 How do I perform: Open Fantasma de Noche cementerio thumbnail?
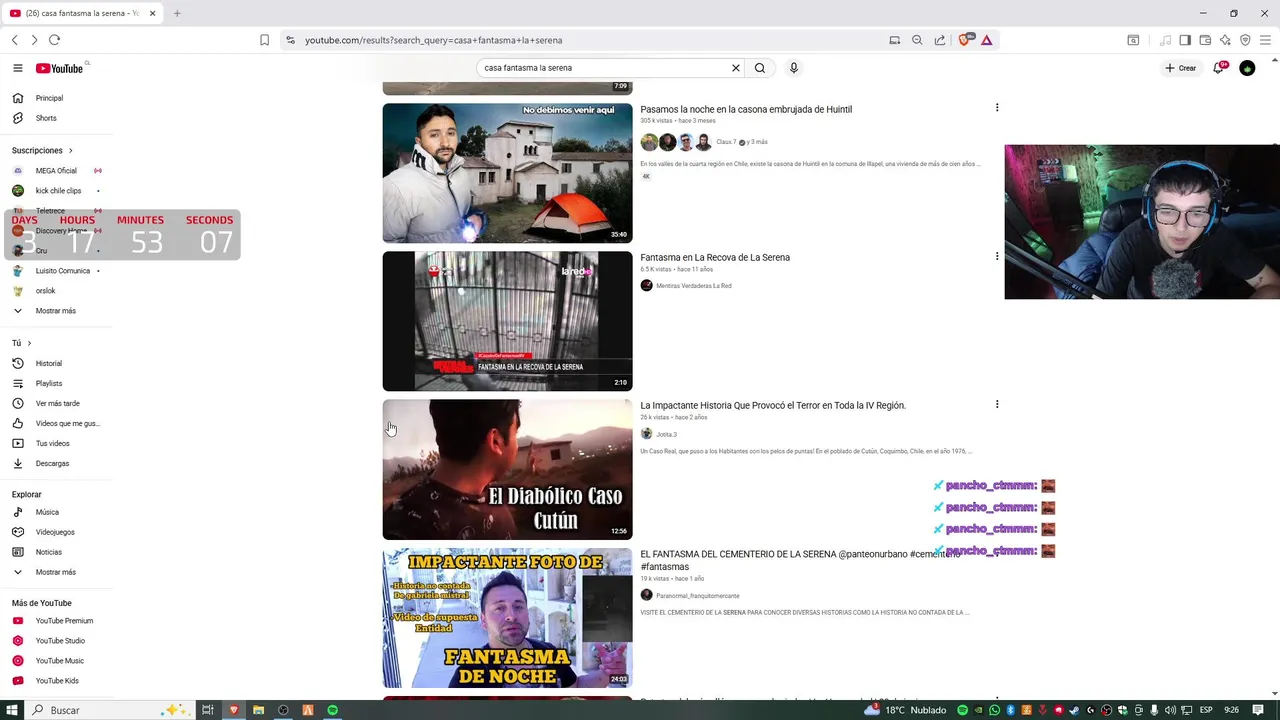(507, 618)
